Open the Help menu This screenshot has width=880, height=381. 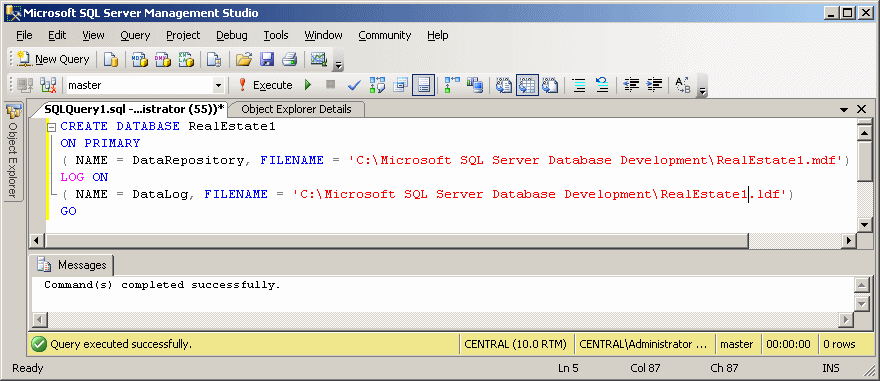coord(437,35)
